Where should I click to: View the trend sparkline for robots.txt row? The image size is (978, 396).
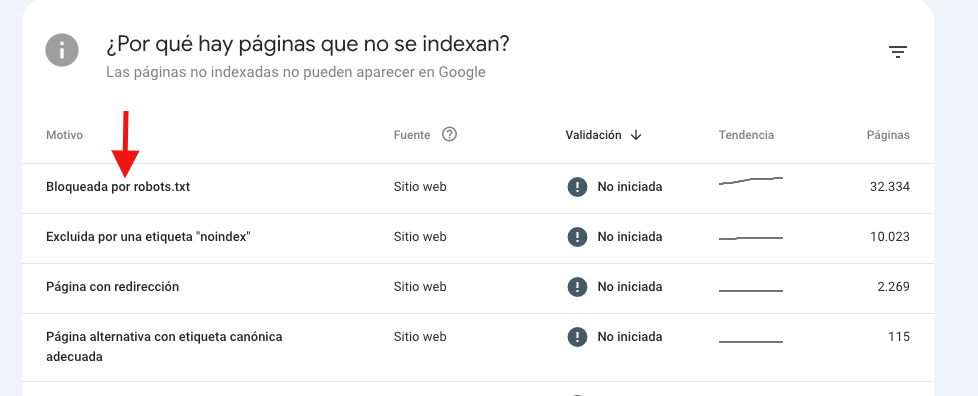[x=751, y=181]
